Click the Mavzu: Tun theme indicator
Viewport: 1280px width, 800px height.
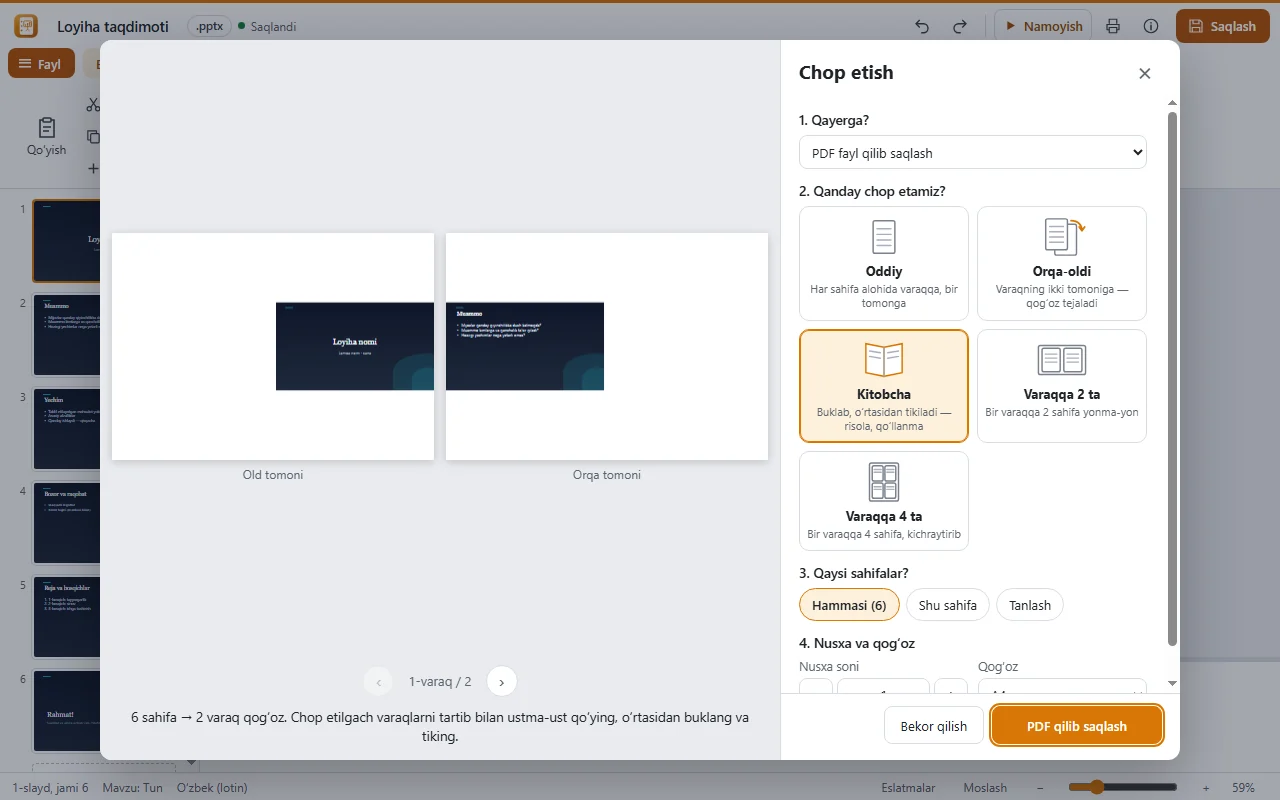point(132,787)
